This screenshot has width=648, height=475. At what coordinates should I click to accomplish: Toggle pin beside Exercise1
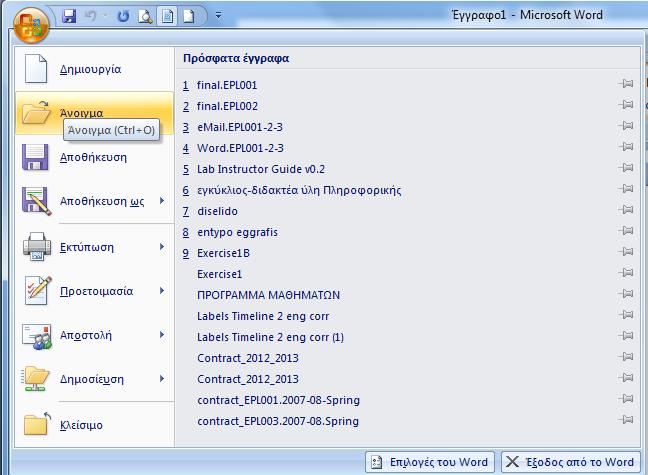626,273
